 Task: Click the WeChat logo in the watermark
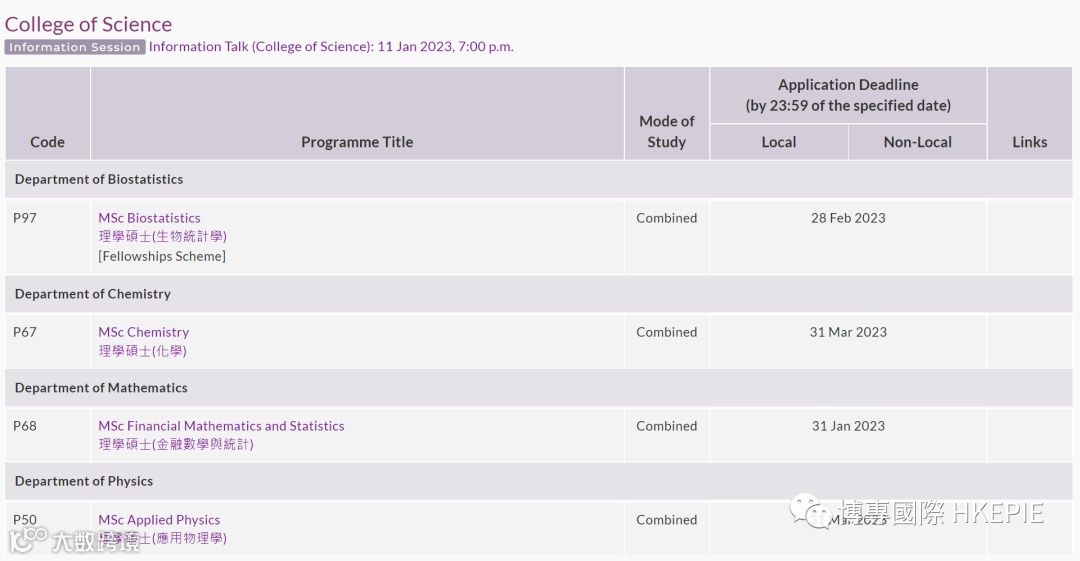point(809,512)
